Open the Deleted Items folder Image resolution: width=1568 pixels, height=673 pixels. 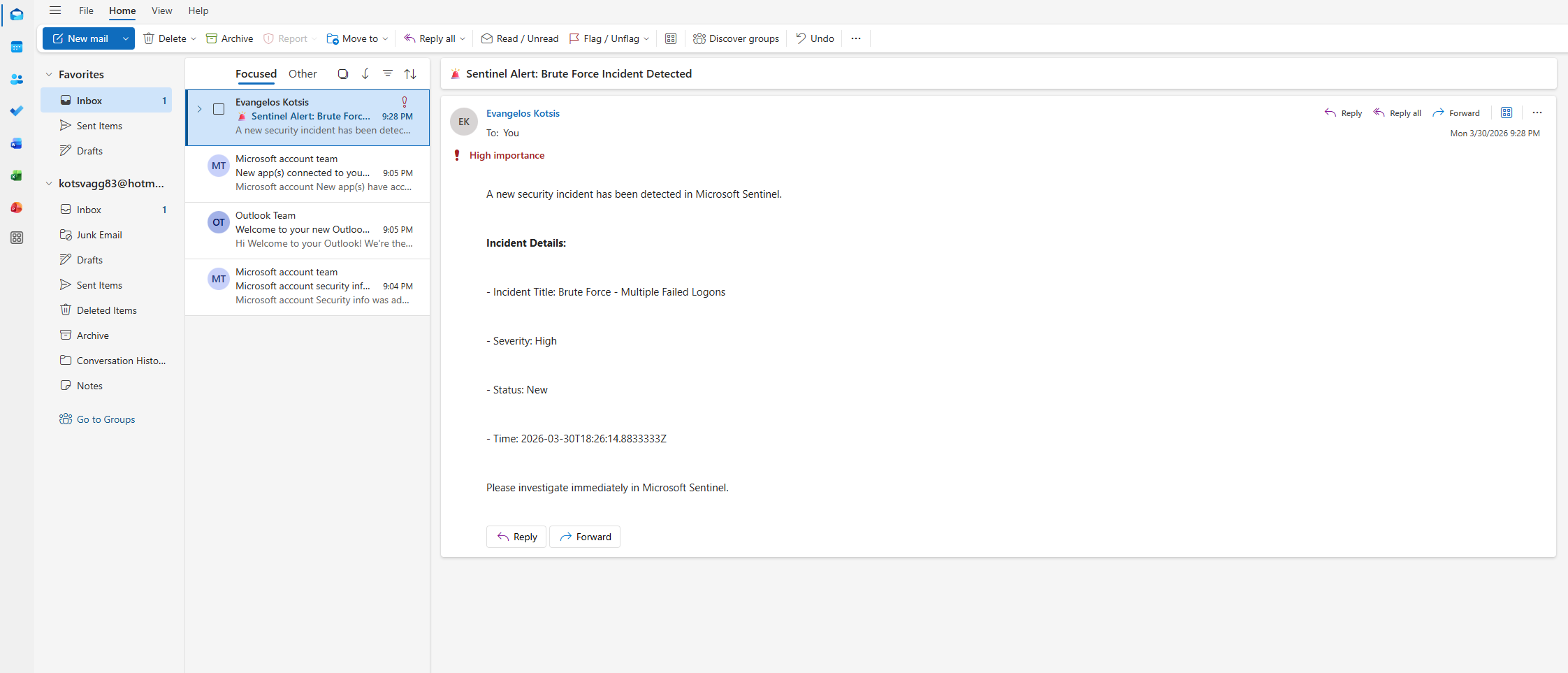click(106, 310)
